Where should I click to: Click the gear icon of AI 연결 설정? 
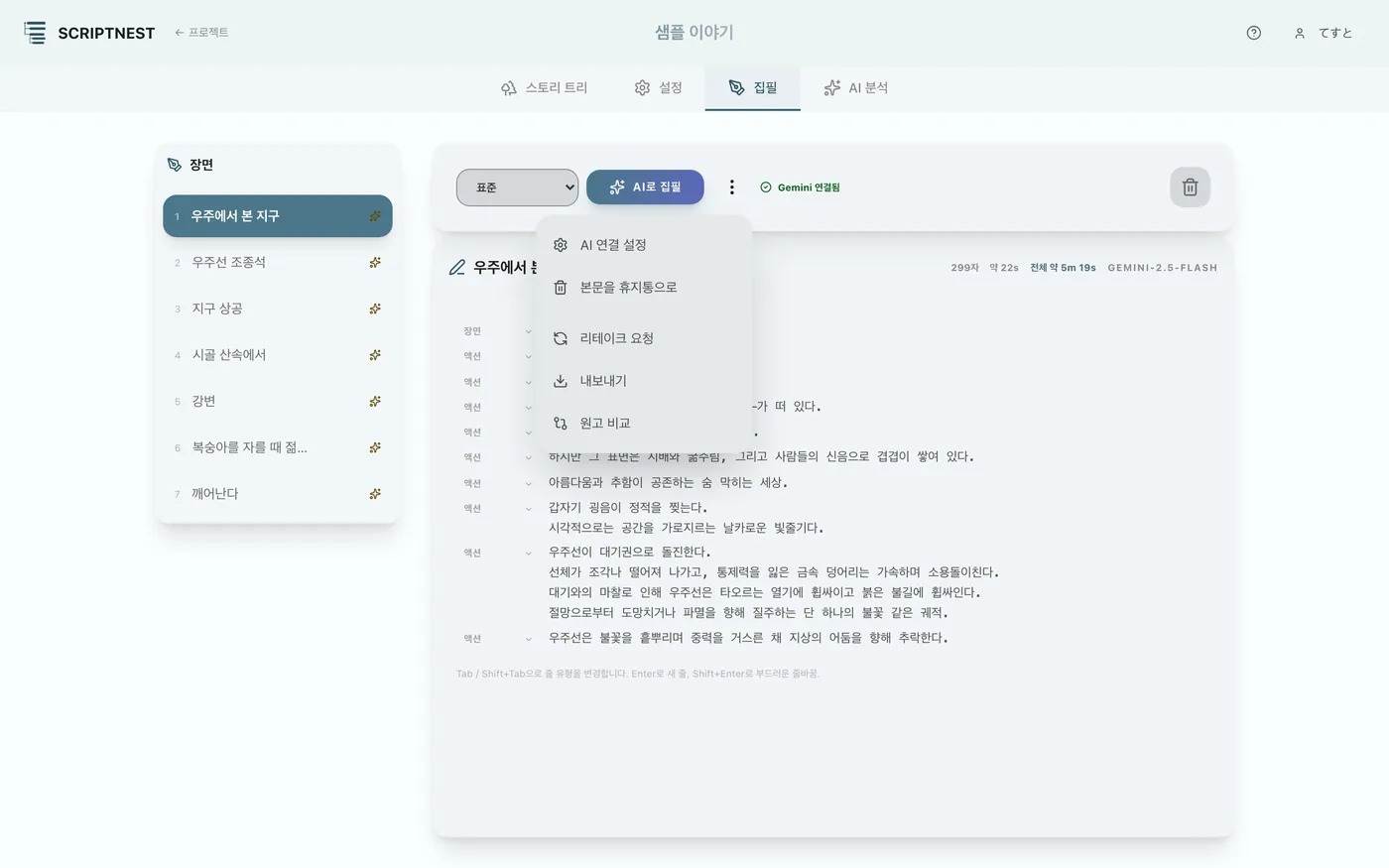[561, 245]
